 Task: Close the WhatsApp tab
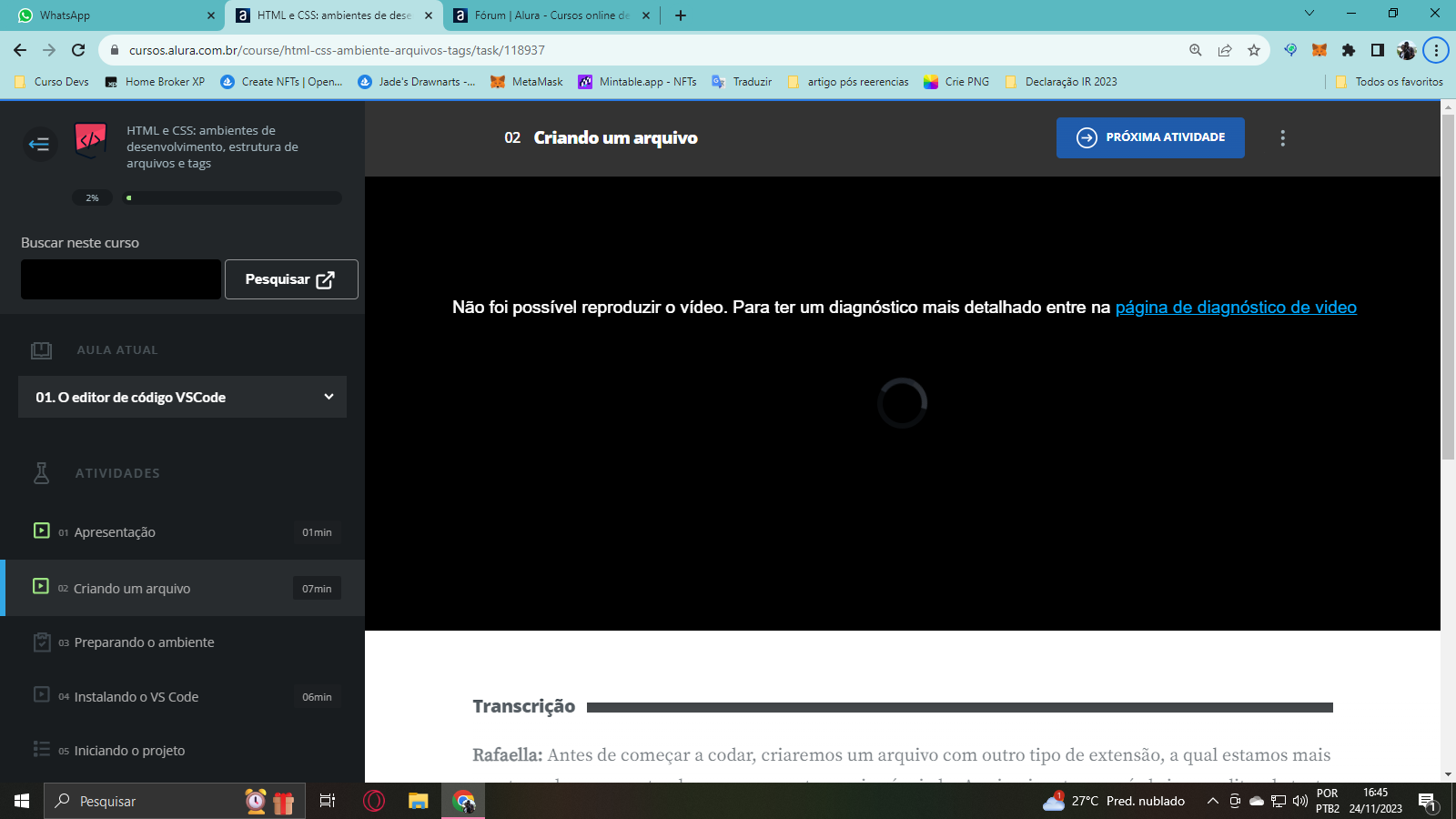[x=211, y=15]
